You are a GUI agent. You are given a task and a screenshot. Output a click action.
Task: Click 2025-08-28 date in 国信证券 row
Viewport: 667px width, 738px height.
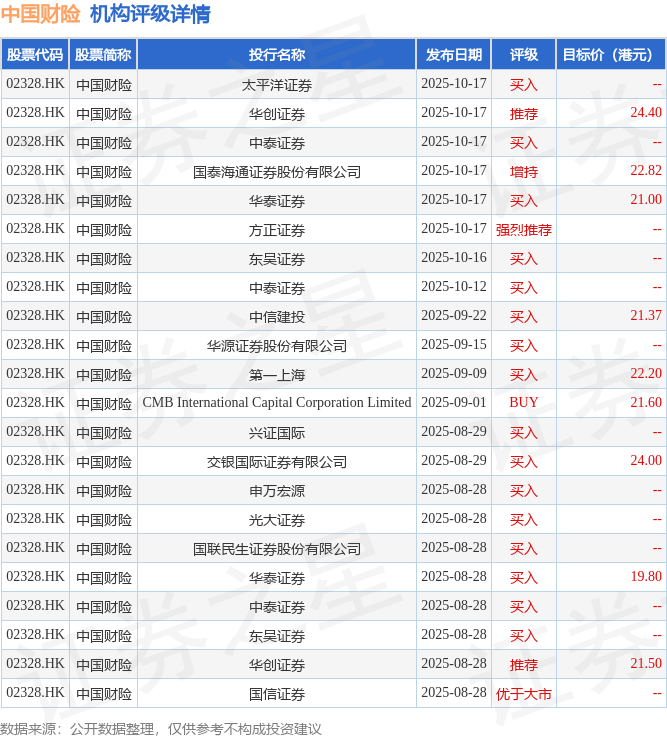point(454,692)
